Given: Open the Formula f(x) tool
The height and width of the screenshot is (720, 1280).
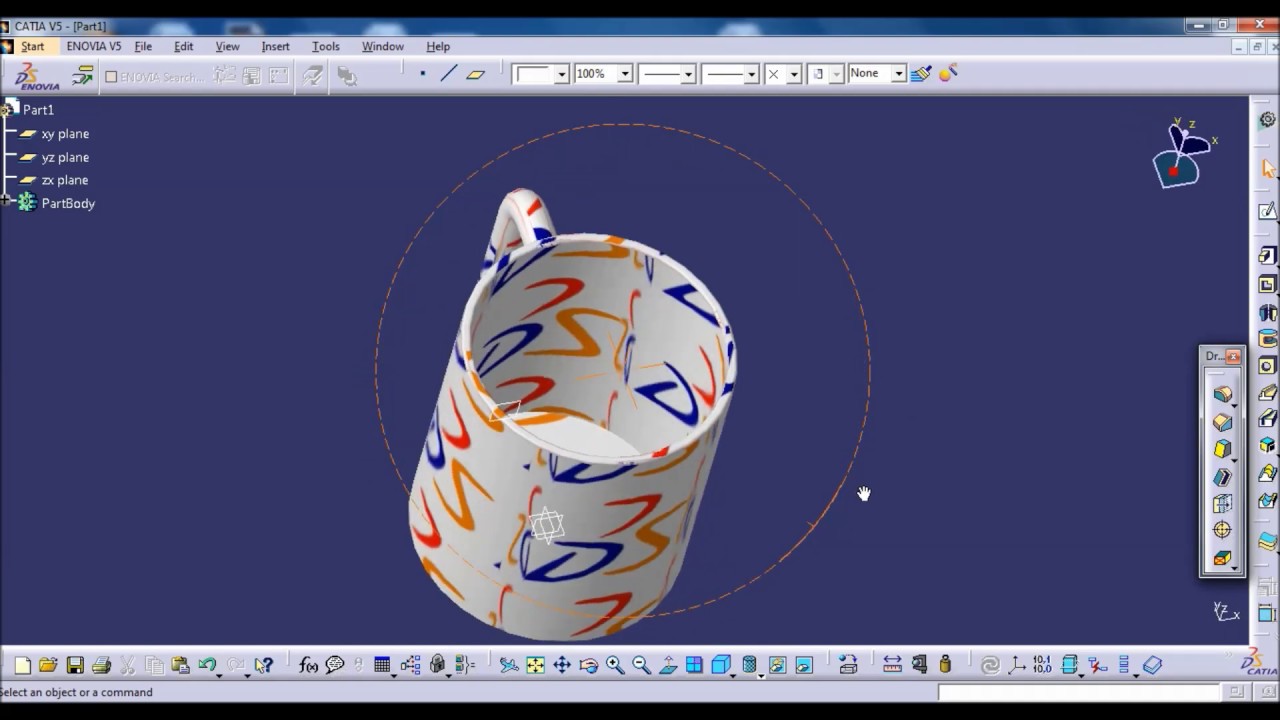Looking at the screenshot, I should [308, 665].
